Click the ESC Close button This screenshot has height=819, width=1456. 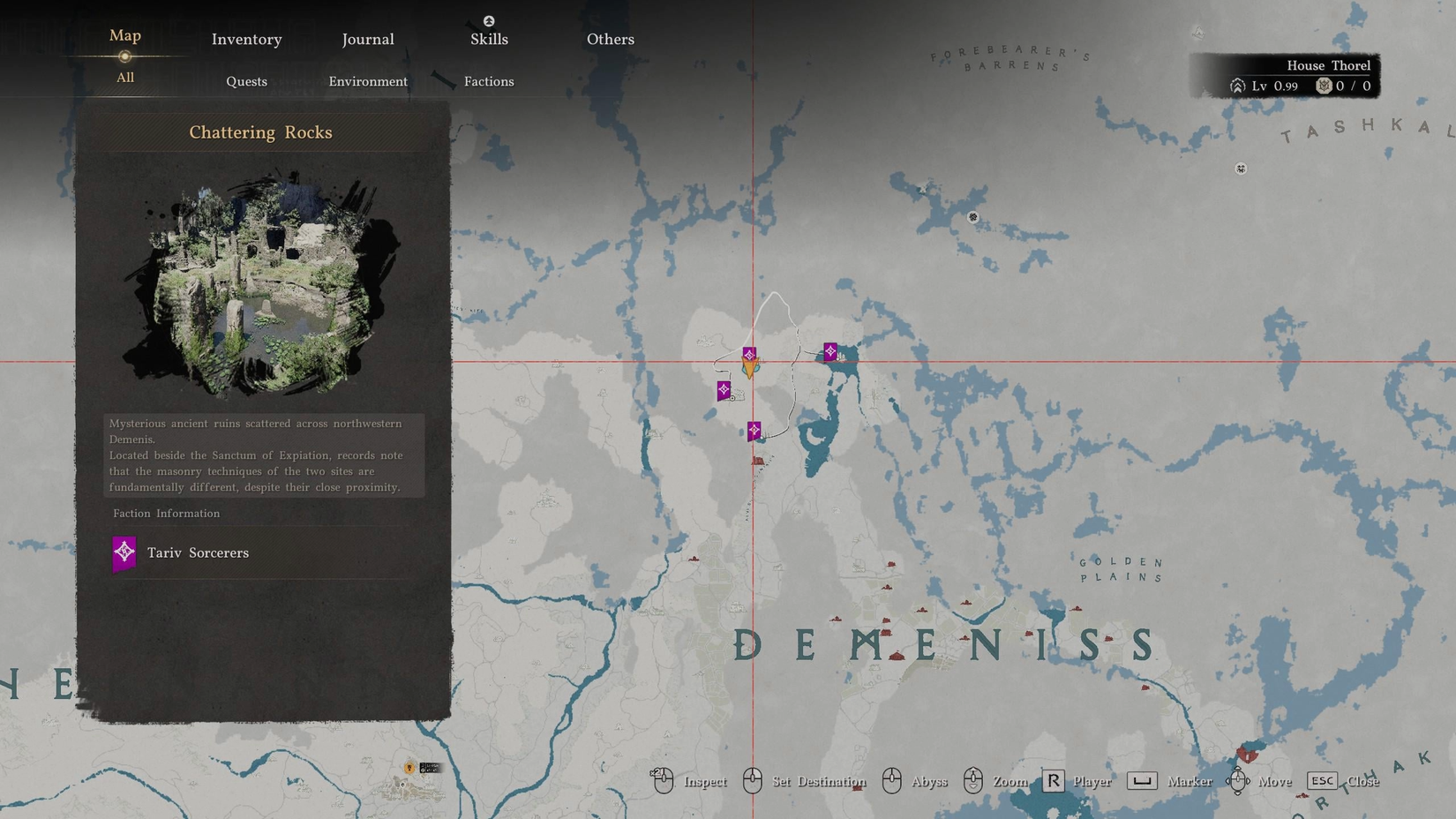pyautogui.click(x=1323, y=781)
